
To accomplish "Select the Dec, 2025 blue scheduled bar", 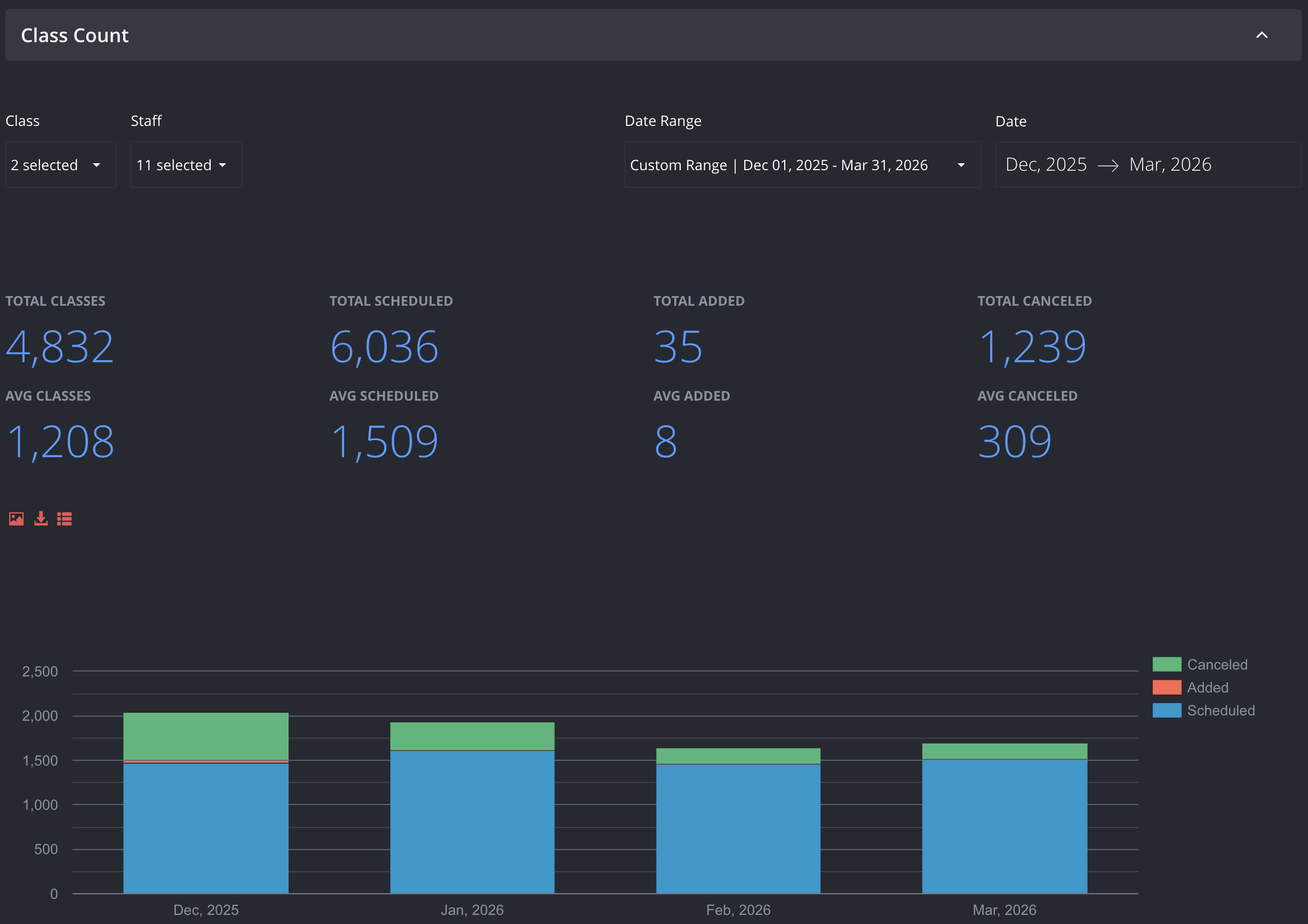I will 206,829.
